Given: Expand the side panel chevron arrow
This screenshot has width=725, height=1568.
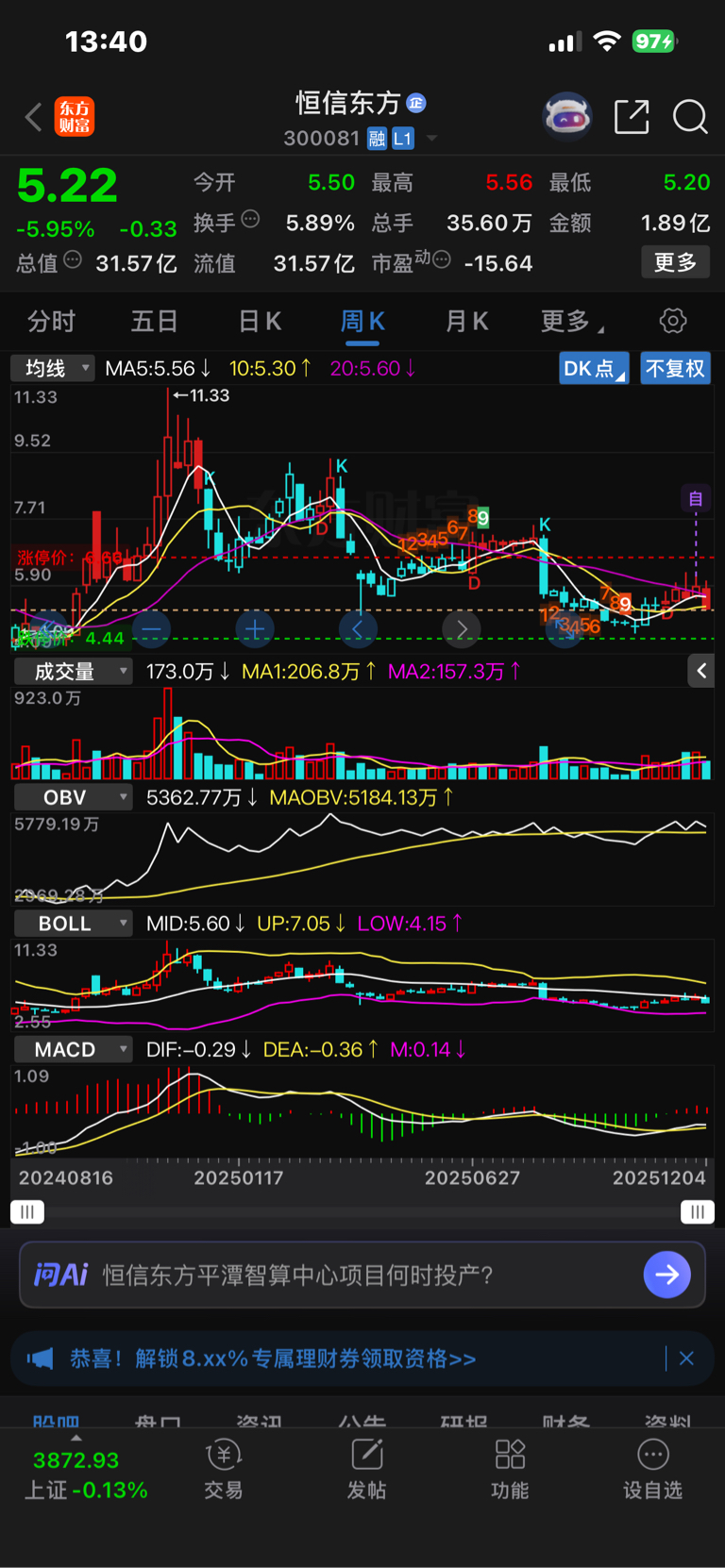Looking at the screenshot, I should point(700,671).
